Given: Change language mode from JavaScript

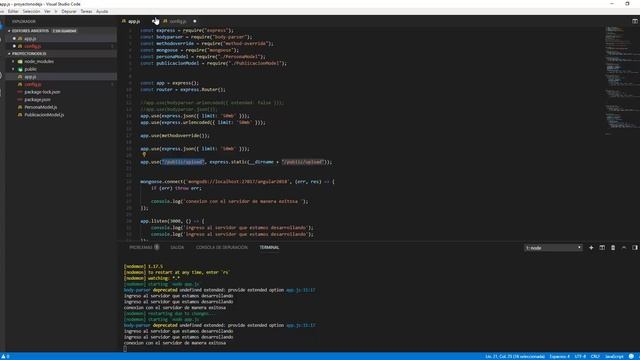Looking at the screenshot, I should (614, 356).
